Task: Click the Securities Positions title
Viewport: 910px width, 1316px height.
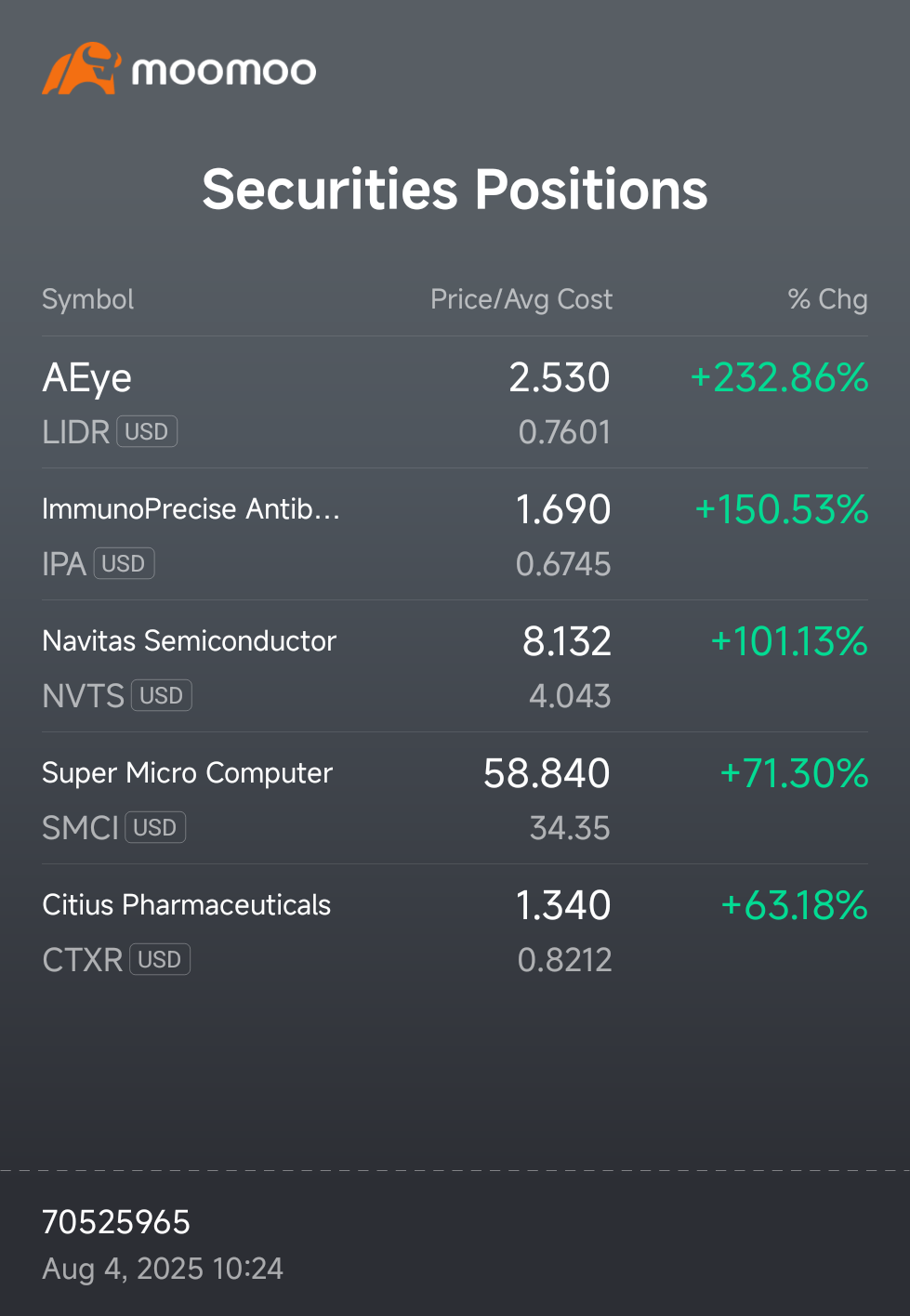Action: pos(455,190)
